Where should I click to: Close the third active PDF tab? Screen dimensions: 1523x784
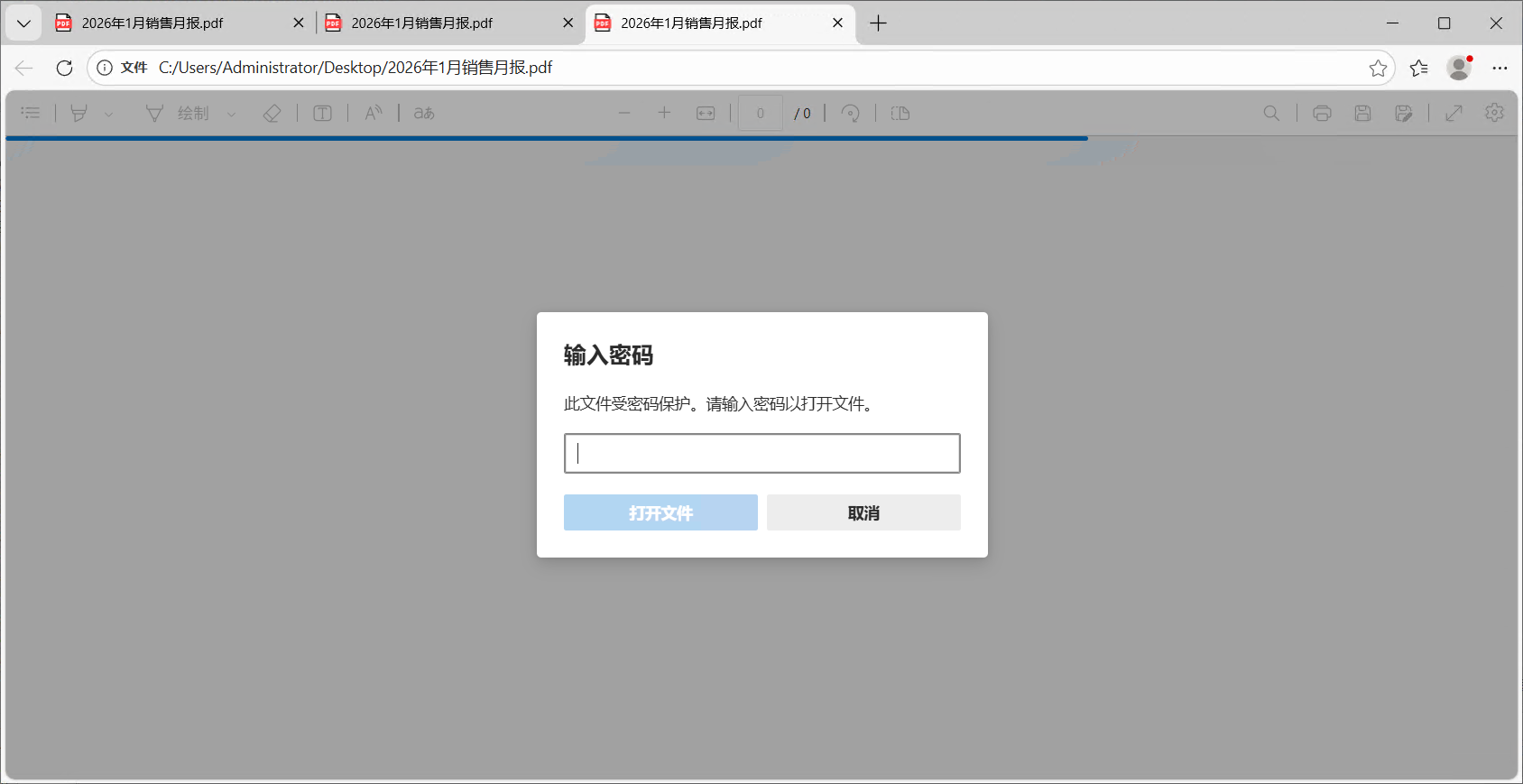(837, 23)
